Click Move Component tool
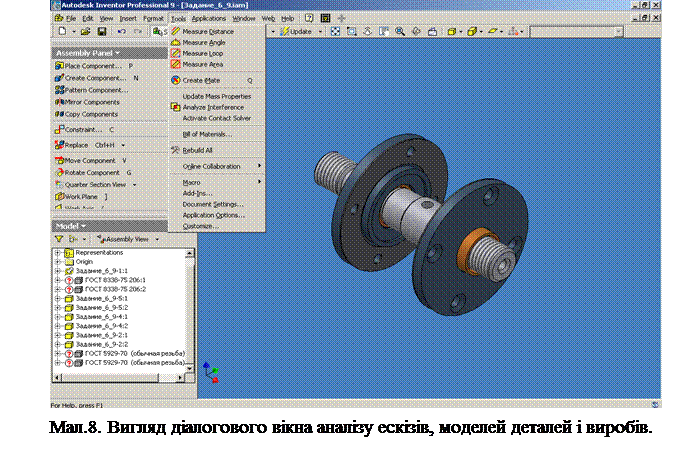This screenshot has height=467, width=688. click(90, 161)
